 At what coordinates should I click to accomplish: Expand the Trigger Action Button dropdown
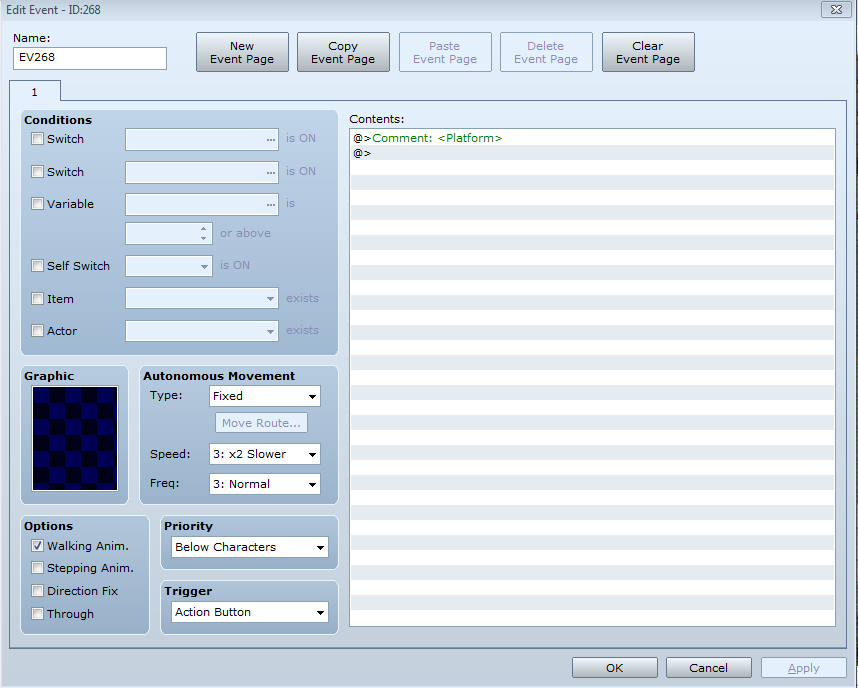pyautogui.click(x=250, y=612)
